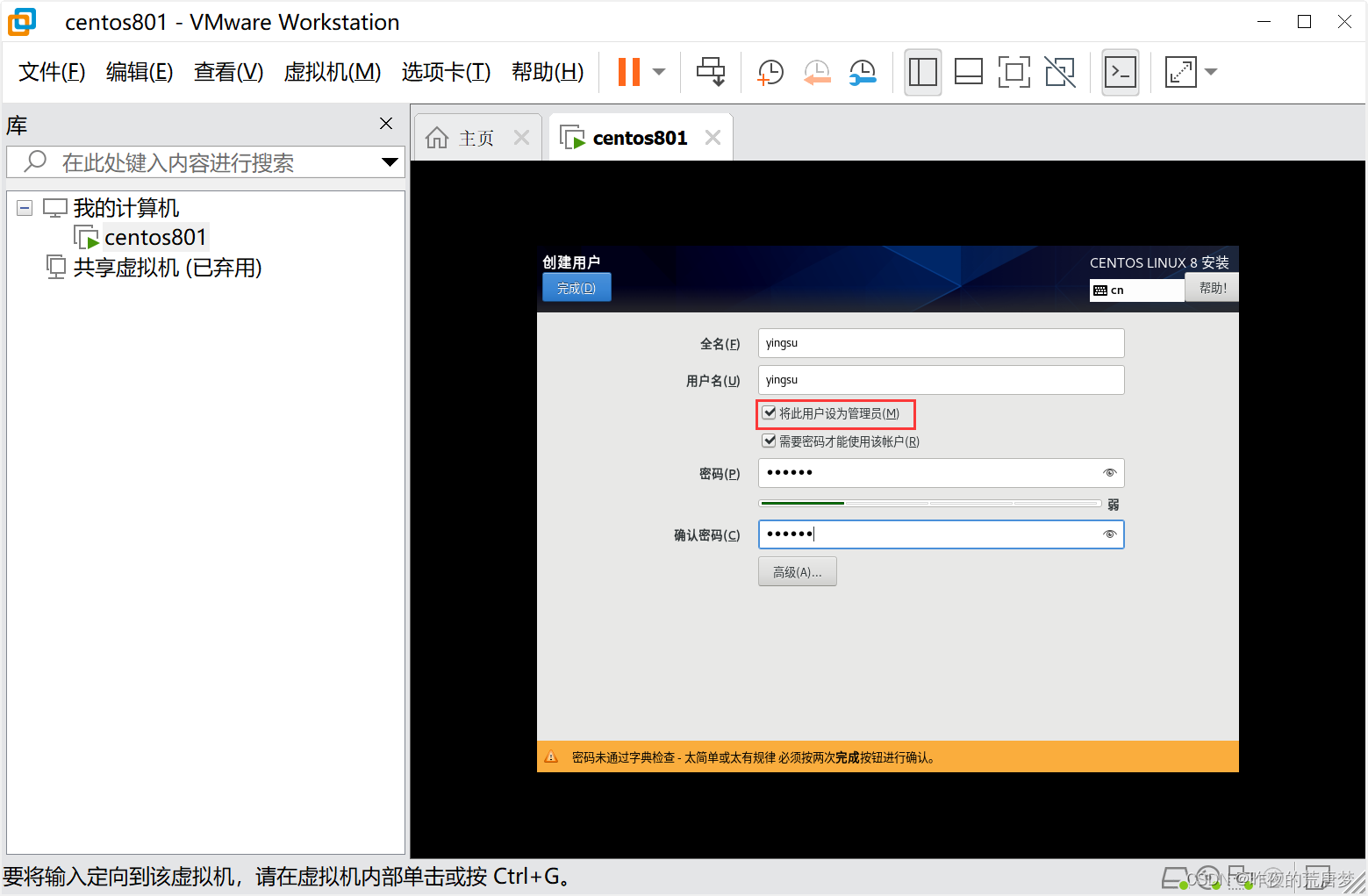Open the 帮助(H) menu
This screenshot has height=896, width=1368.
click(x=548, y=72)
